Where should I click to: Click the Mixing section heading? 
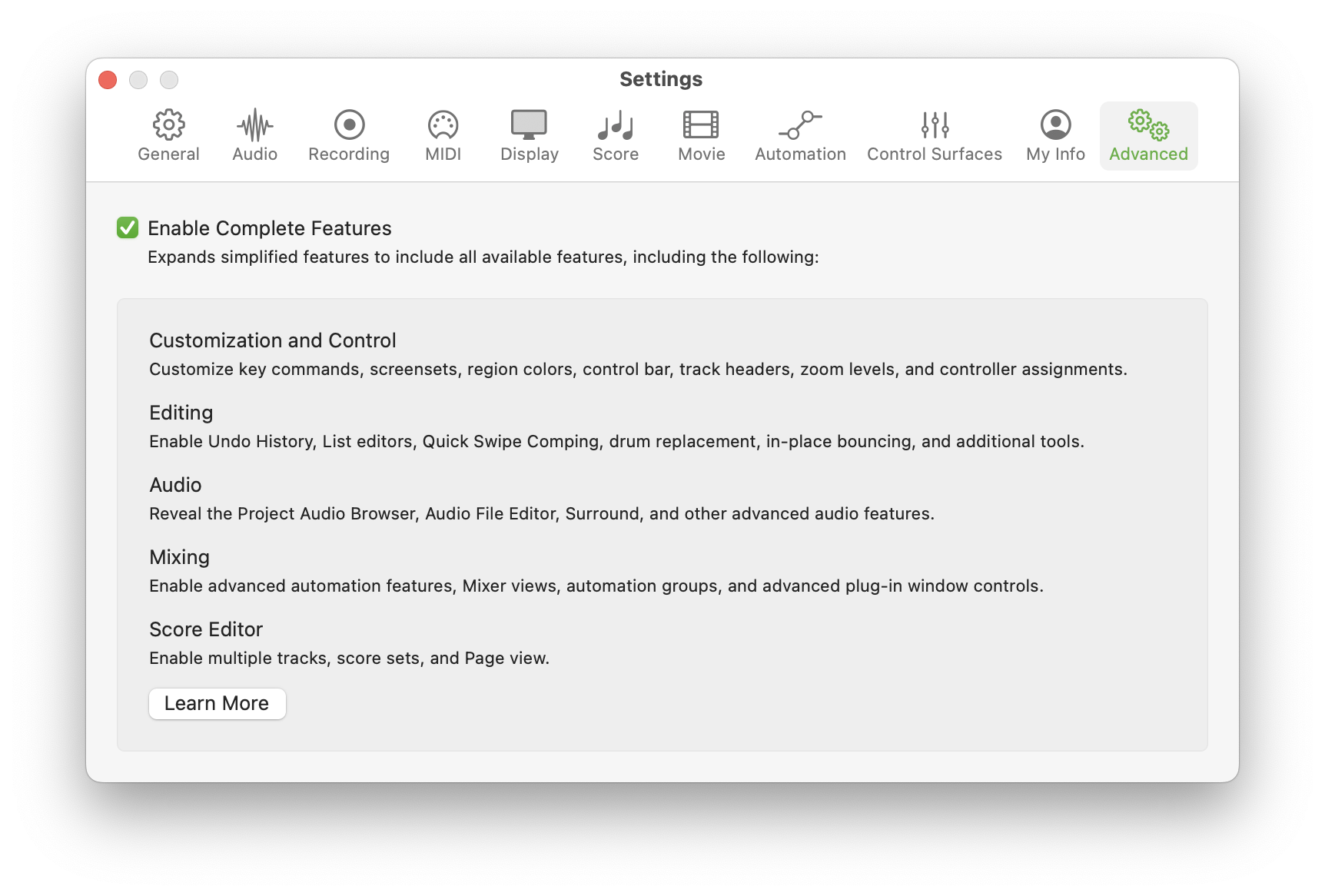click(179, 557)
